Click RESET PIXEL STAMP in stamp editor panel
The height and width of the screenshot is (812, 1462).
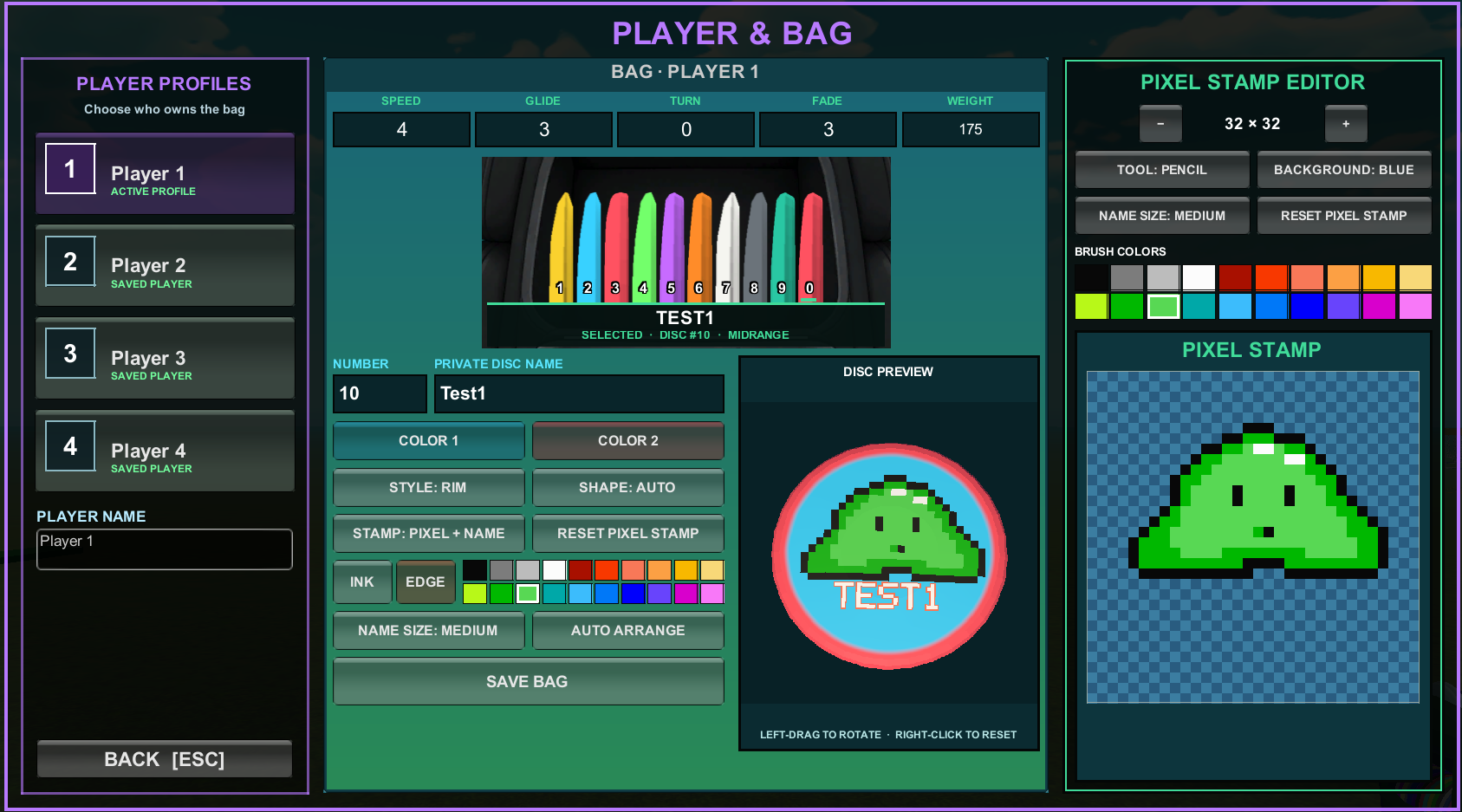point(1344,216)
